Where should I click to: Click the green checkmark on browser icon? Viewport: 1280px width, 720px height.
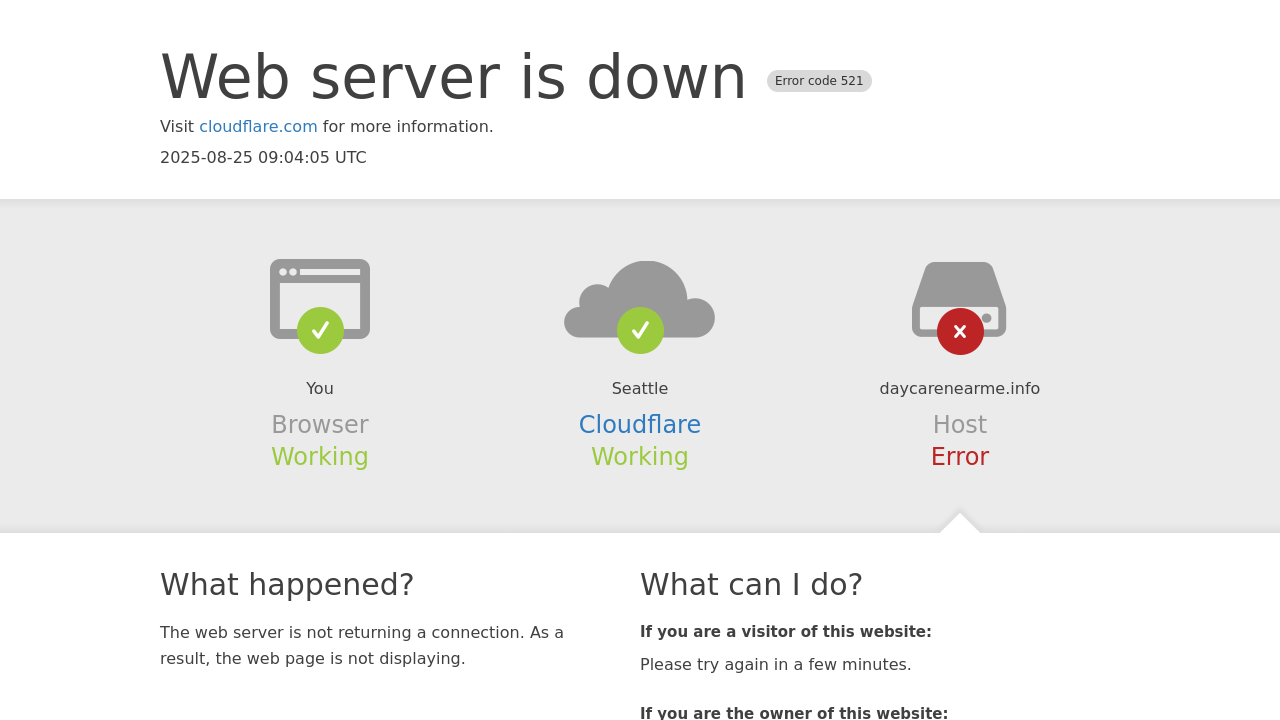pos(320,330)
